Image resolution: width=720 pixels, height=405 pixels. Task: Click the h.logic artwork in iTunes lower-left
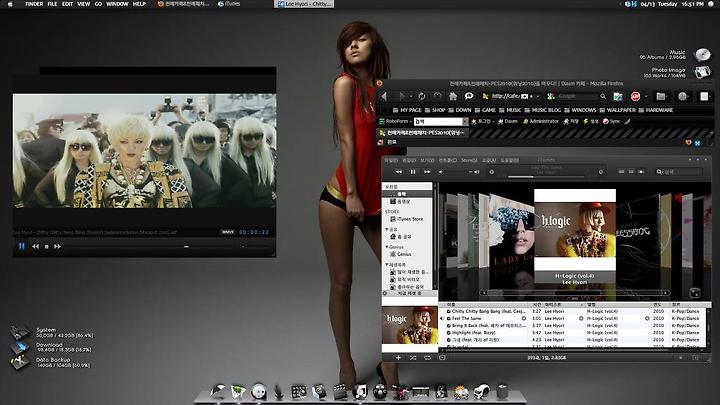coord(410,326)
